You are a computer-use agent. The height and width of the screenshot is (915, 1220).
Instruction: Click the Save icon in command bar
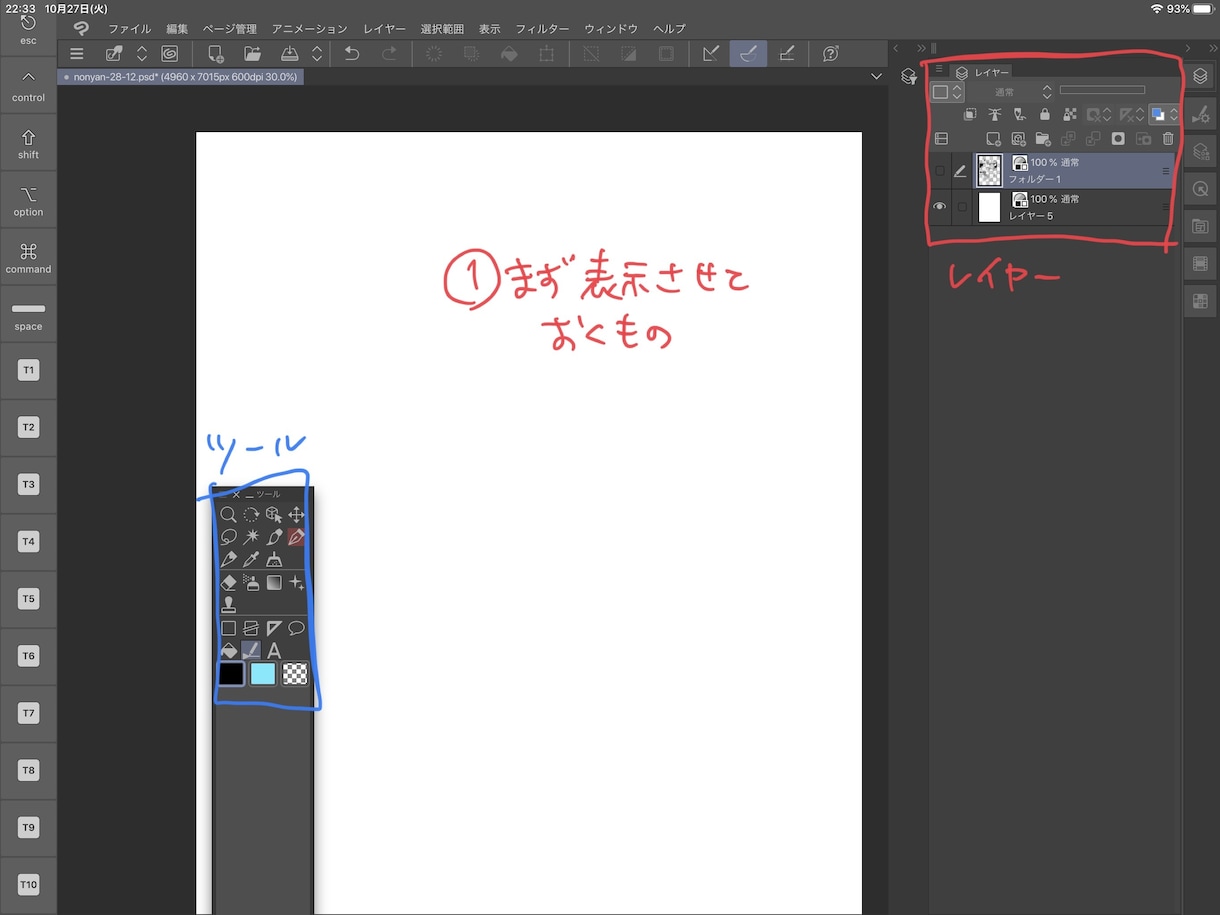click(289, 54)
